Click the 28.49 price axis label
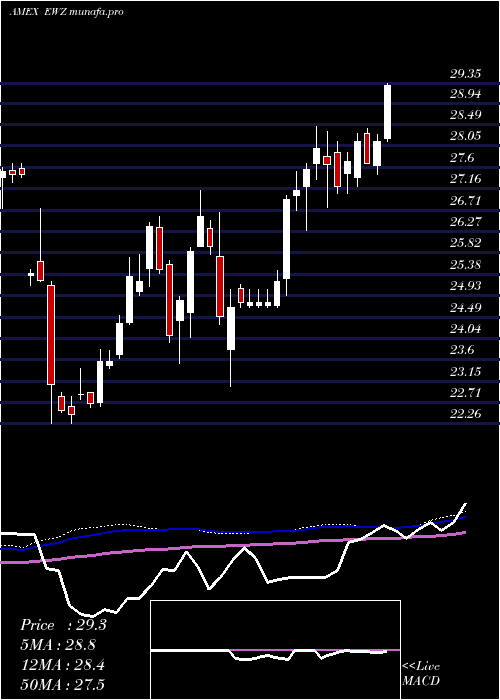Viewport: 500px width, 700px height. coord(465,115)
